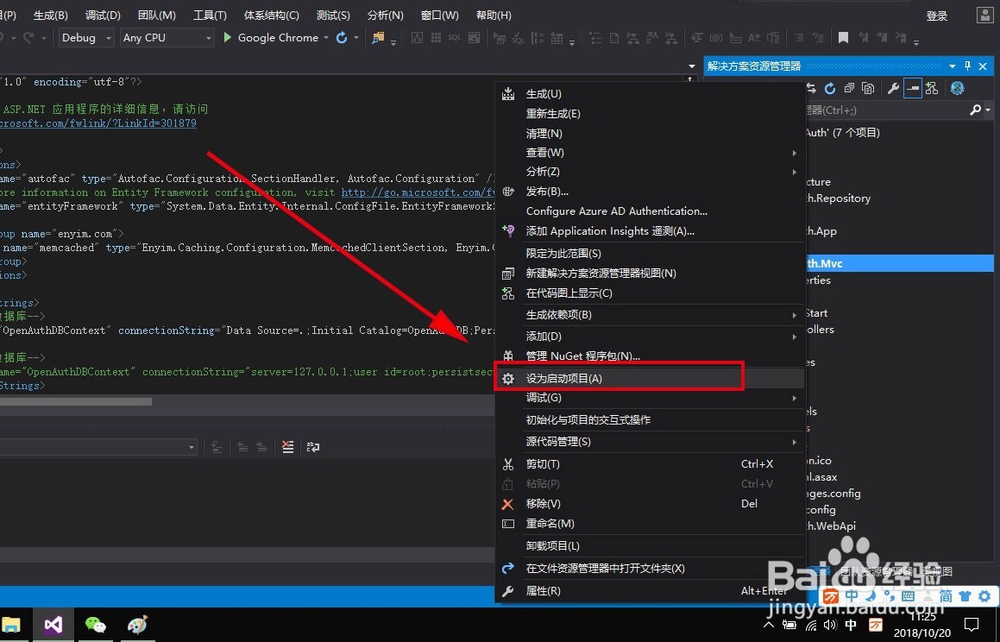Open the toolbar overflow options at the far right
The image size is (1000, 642).
(916, 42)
